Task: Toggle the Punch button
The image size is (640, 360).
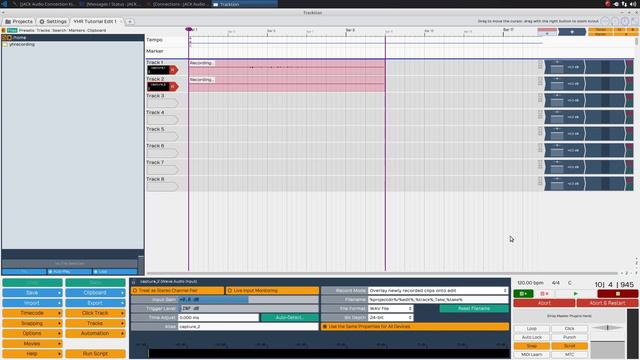Action: 569,337
